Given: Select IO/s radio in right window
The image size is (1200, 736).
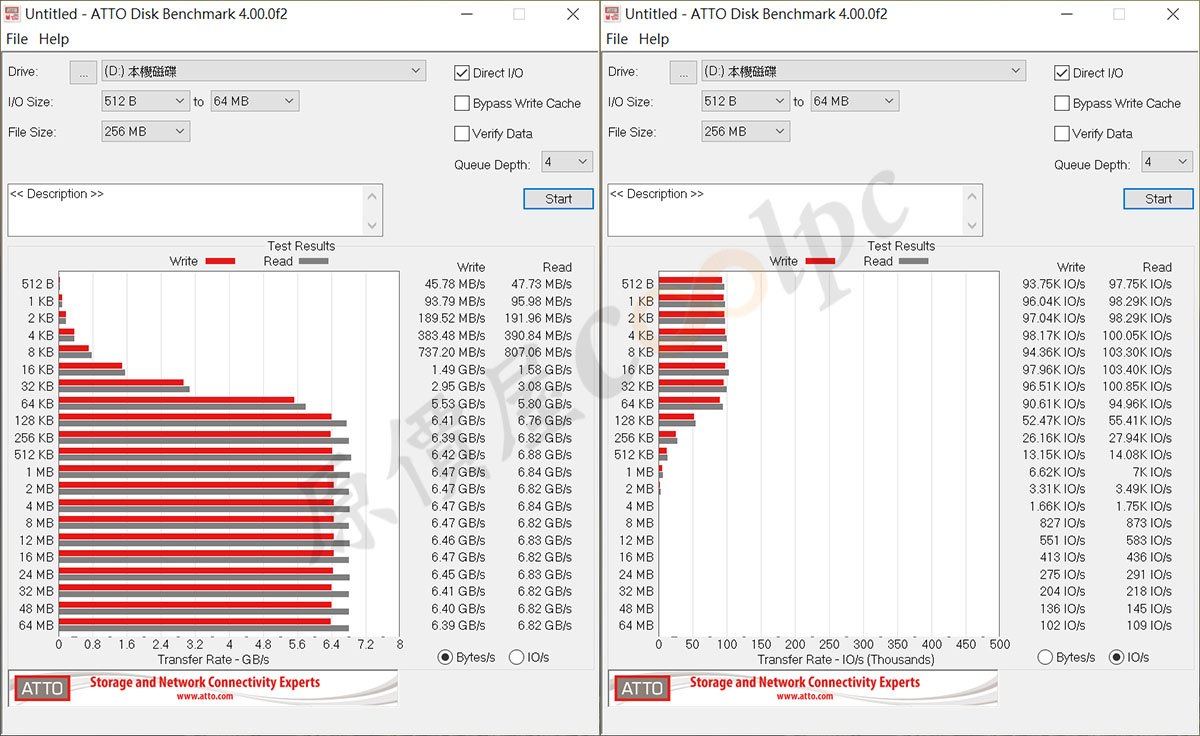Looking at the screenshot, I should 1117,657.
